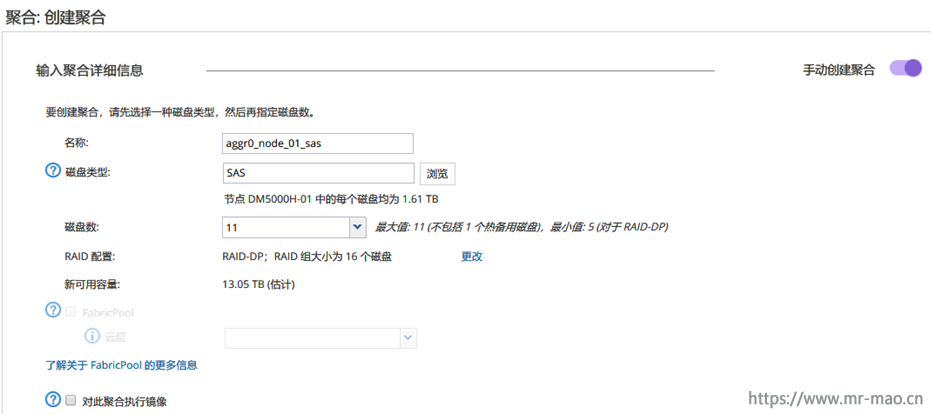Click the text 13.05 TB (估计)
The image size is (931, 414).
click(259, 285)
